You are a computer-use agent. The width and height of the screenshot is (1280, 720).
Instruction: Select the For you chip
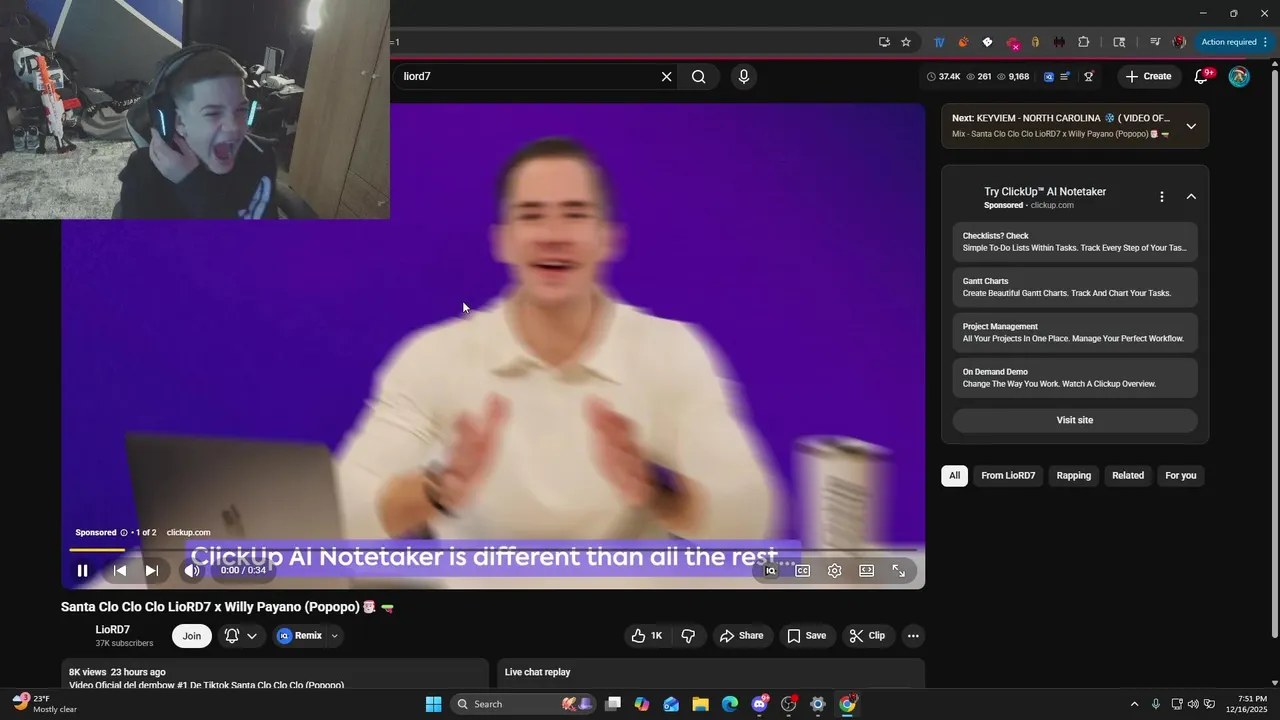point(1180,475)
